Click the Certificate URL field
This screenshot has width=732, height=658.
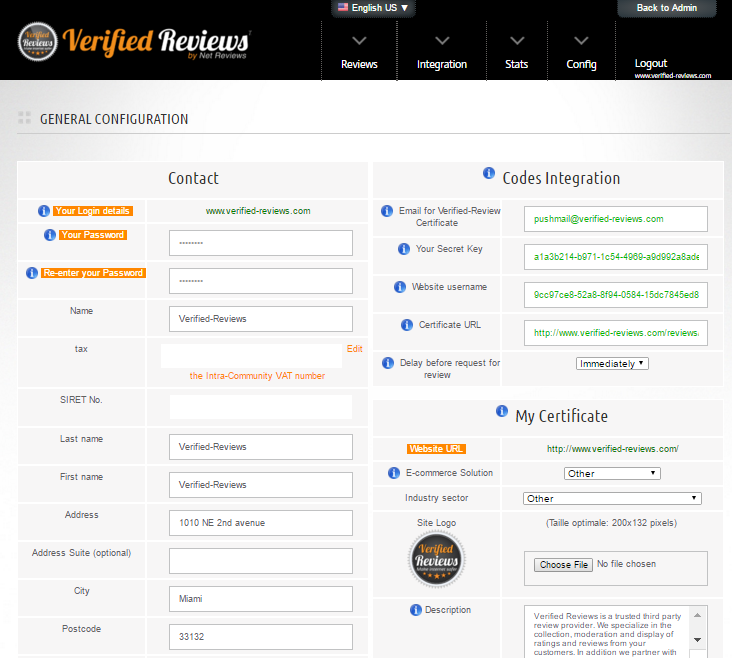click(x=616, y=333)
